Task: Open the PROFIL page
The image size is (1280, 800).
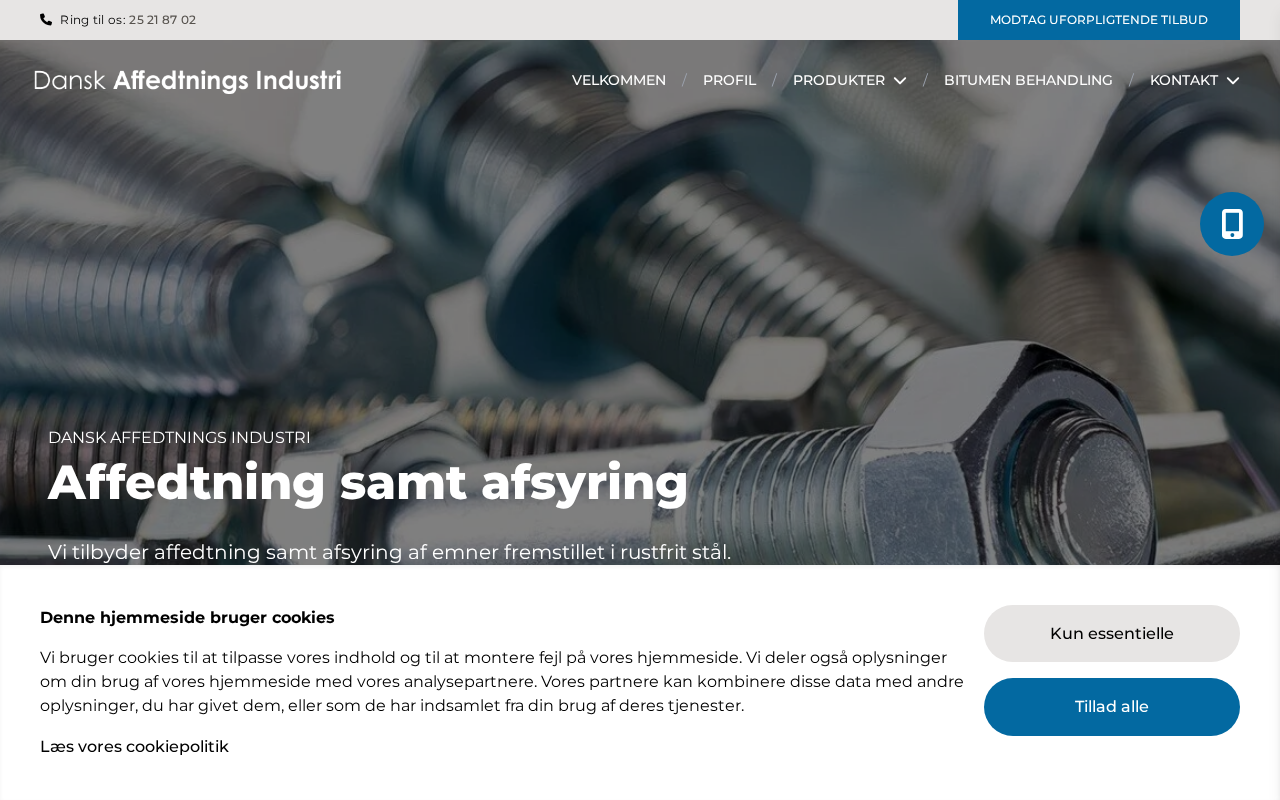Action: pos(729,80)
